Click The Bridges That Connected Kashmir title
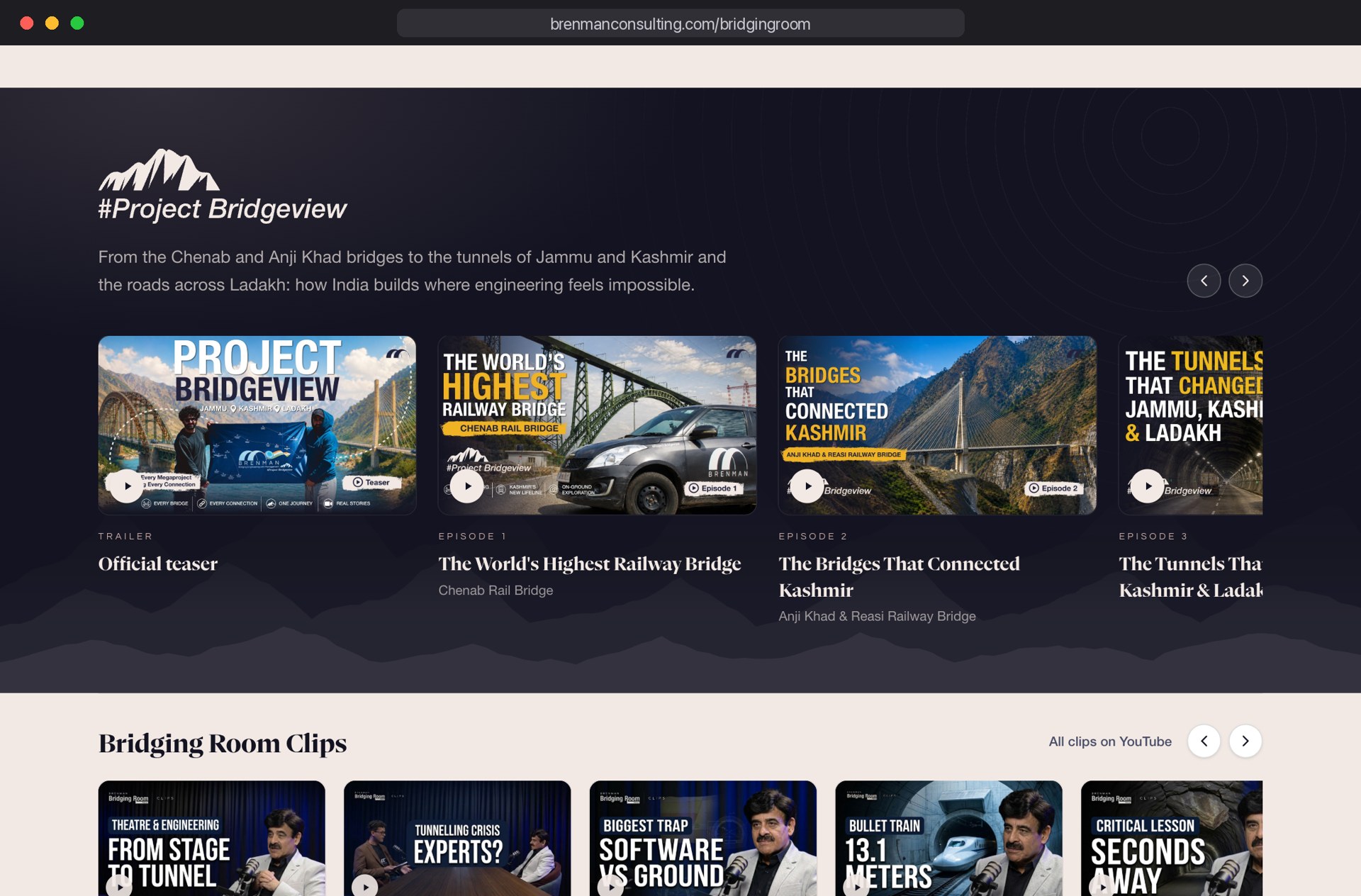 [x=899, y=577]
